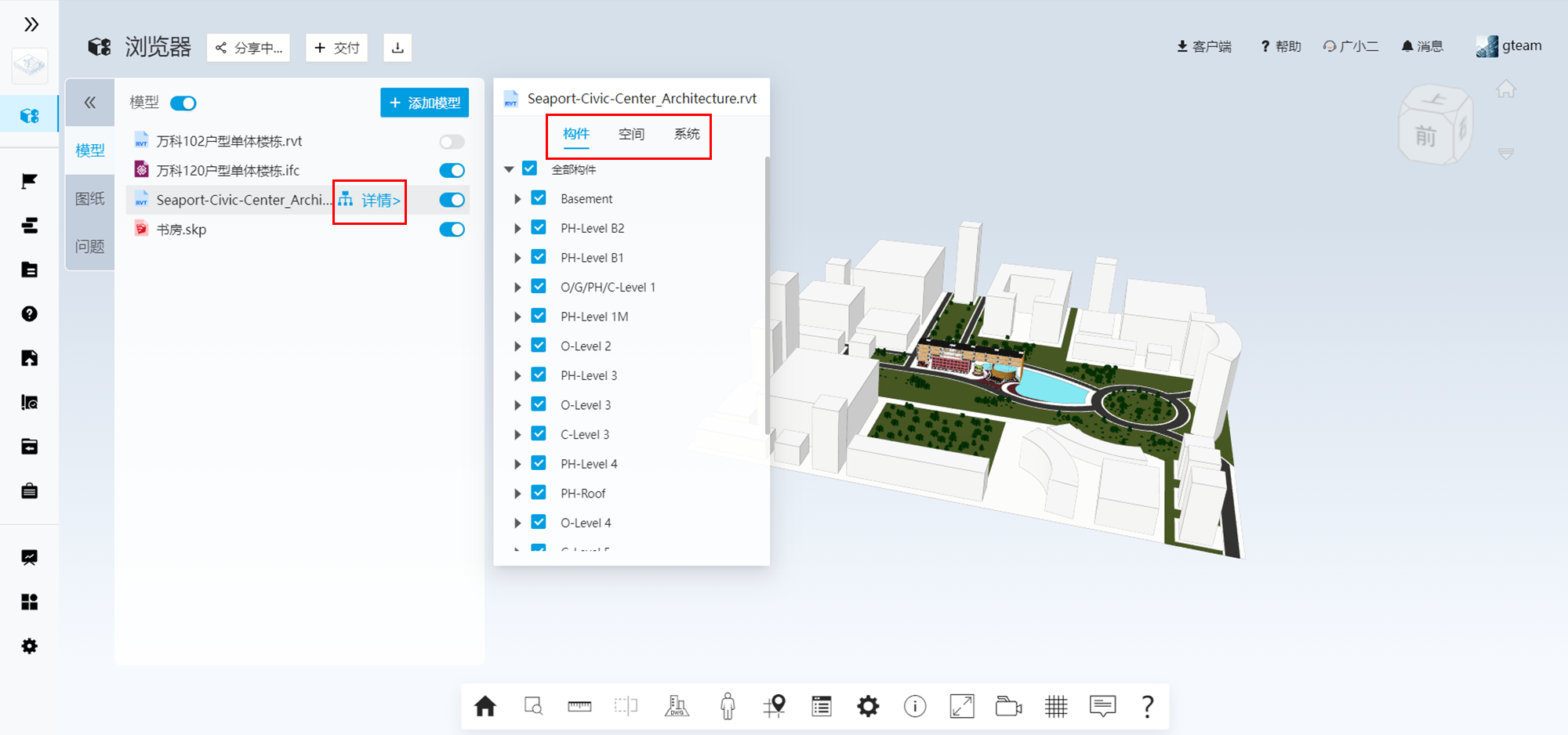Screen dimensions: 1568x735
Task: Click the download icon next to 交付
Action: coord(397,48)
